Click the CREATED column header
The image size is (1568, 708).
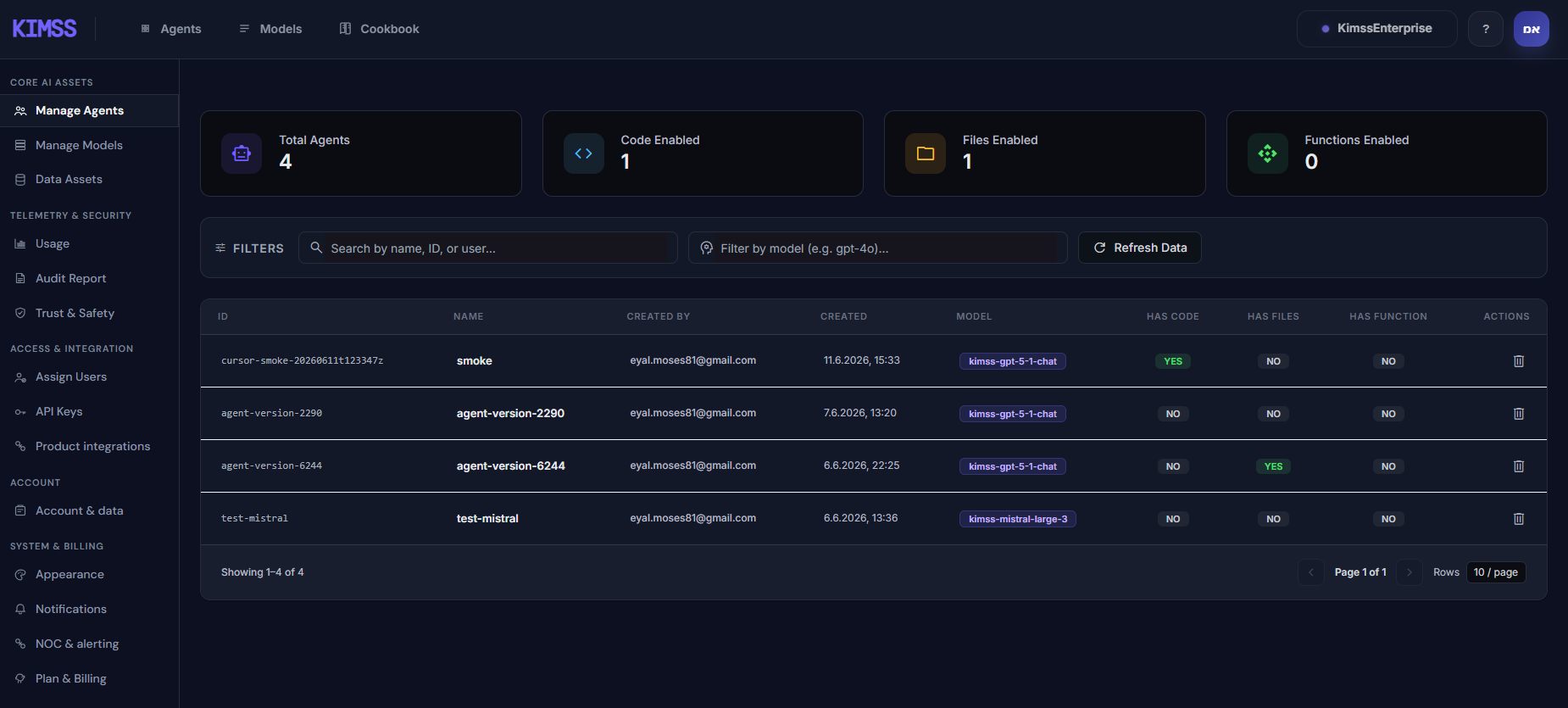coord(843,316)
